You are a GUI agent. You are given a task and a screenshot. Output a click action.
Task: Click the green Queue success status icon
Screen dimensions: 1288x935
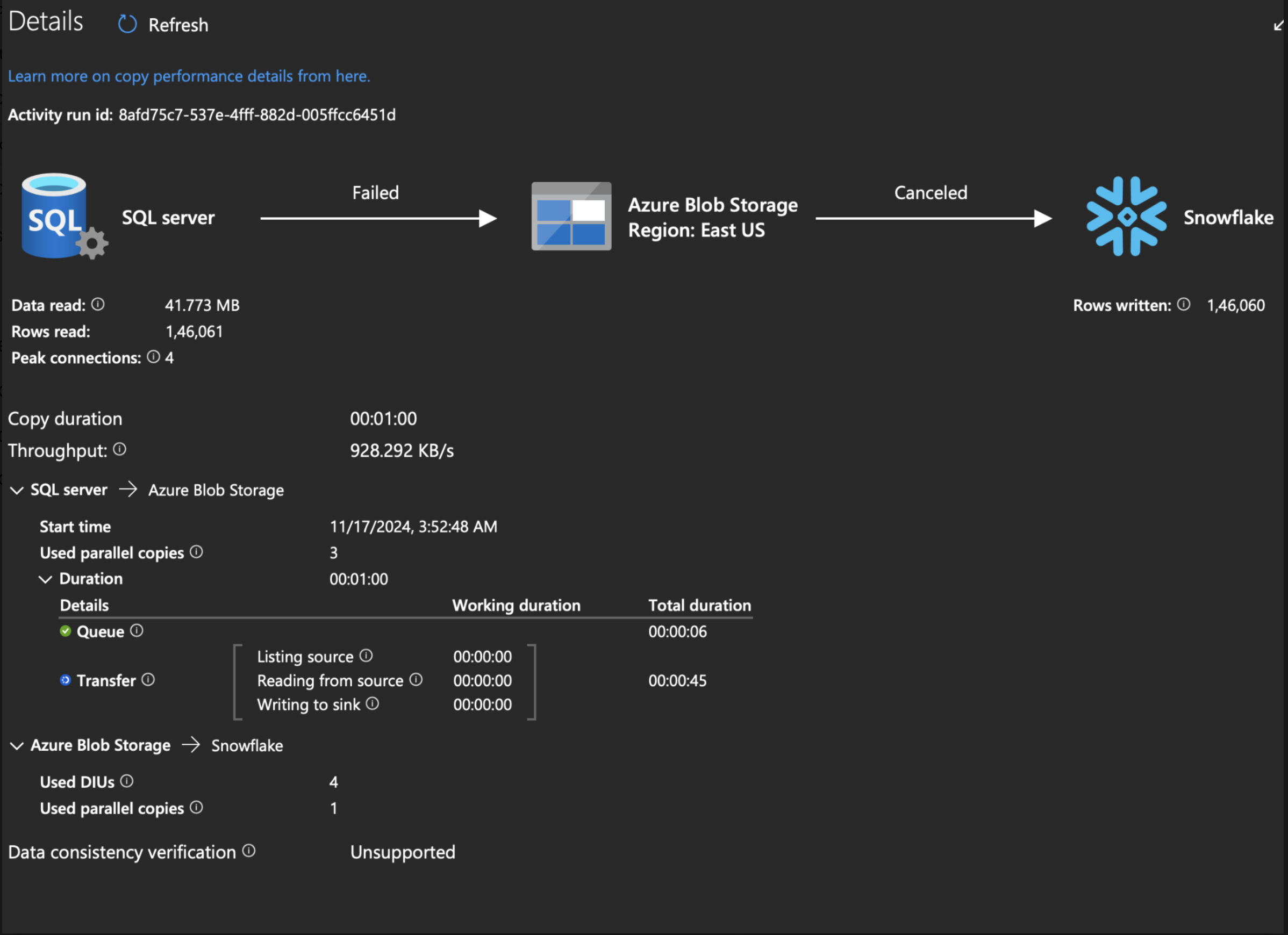click(x=65, y=631)
